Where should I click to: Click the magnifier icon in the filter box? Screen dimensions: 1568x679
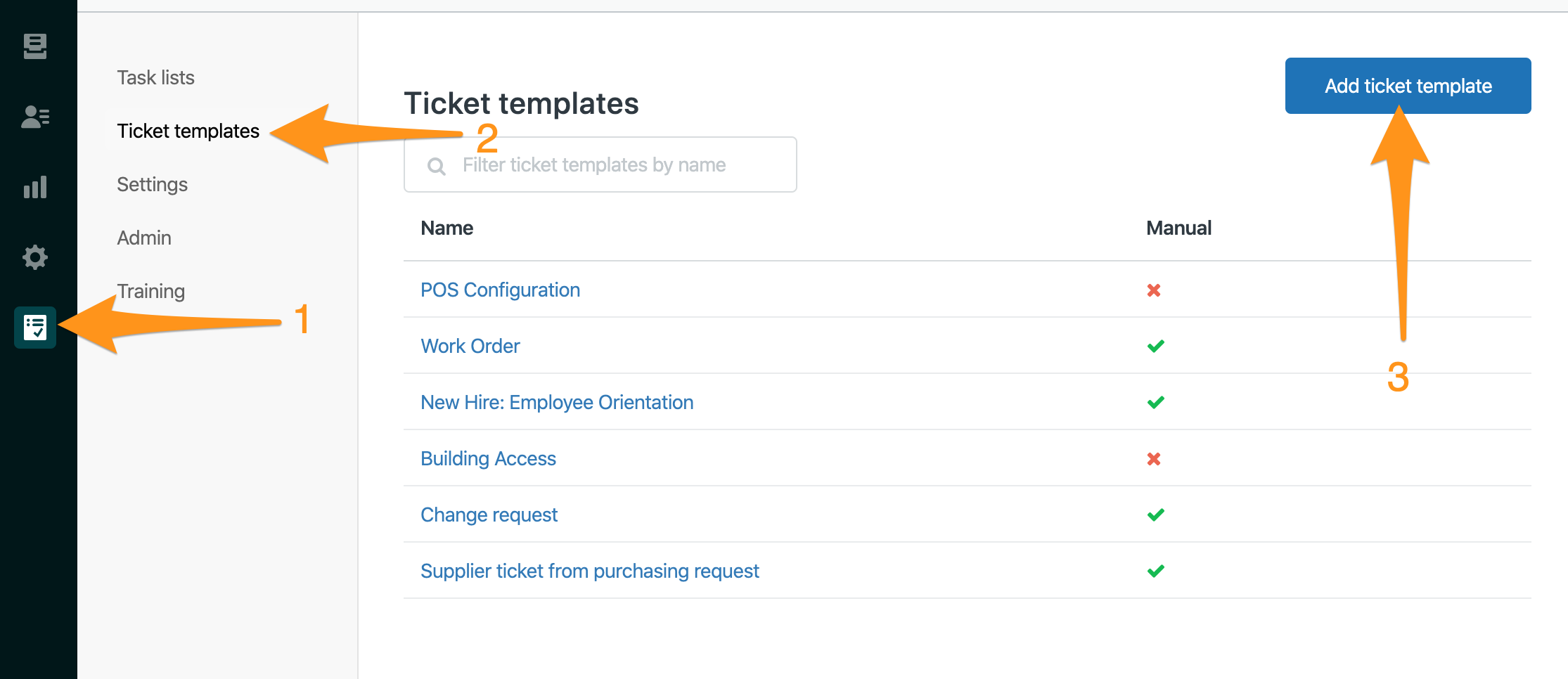(437, 167)
